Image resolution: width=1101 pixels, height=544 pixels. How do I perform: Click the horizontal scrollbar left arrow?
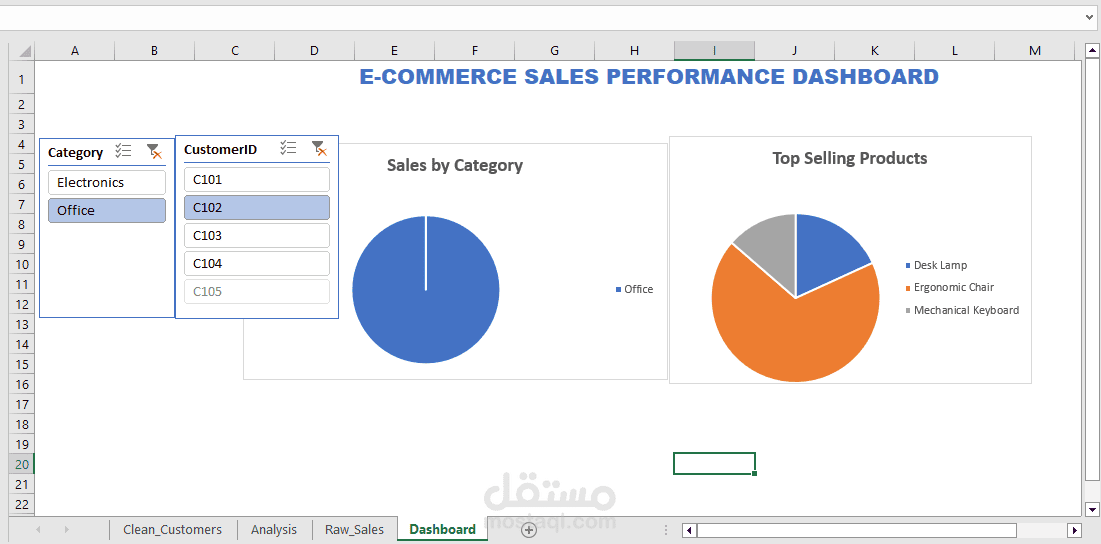point(690,530)
